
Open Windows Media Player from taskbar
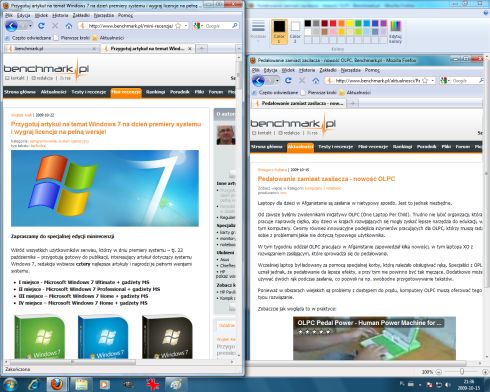coord(104,385)
